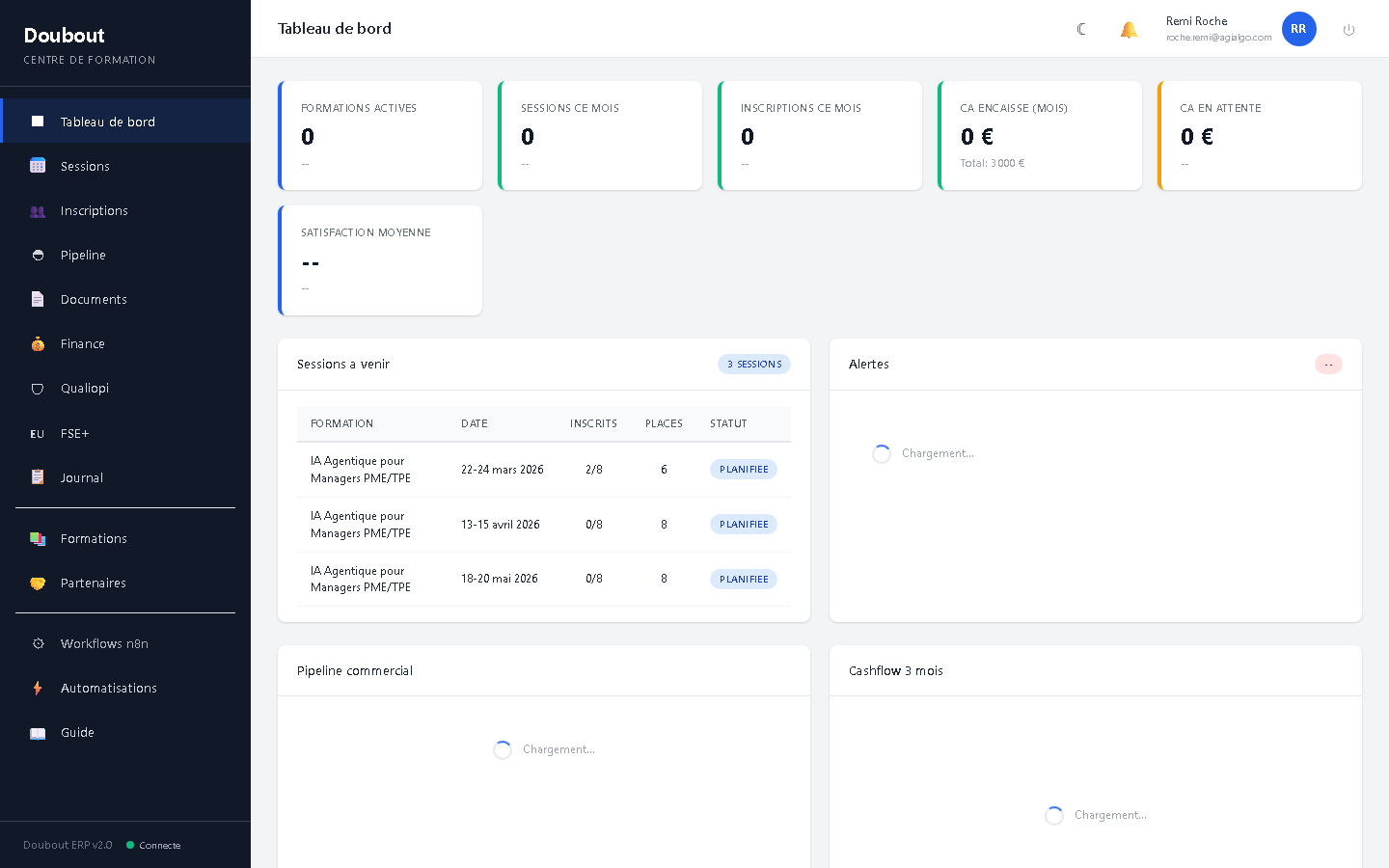Click the RR avatar circle

[1298, 29]
